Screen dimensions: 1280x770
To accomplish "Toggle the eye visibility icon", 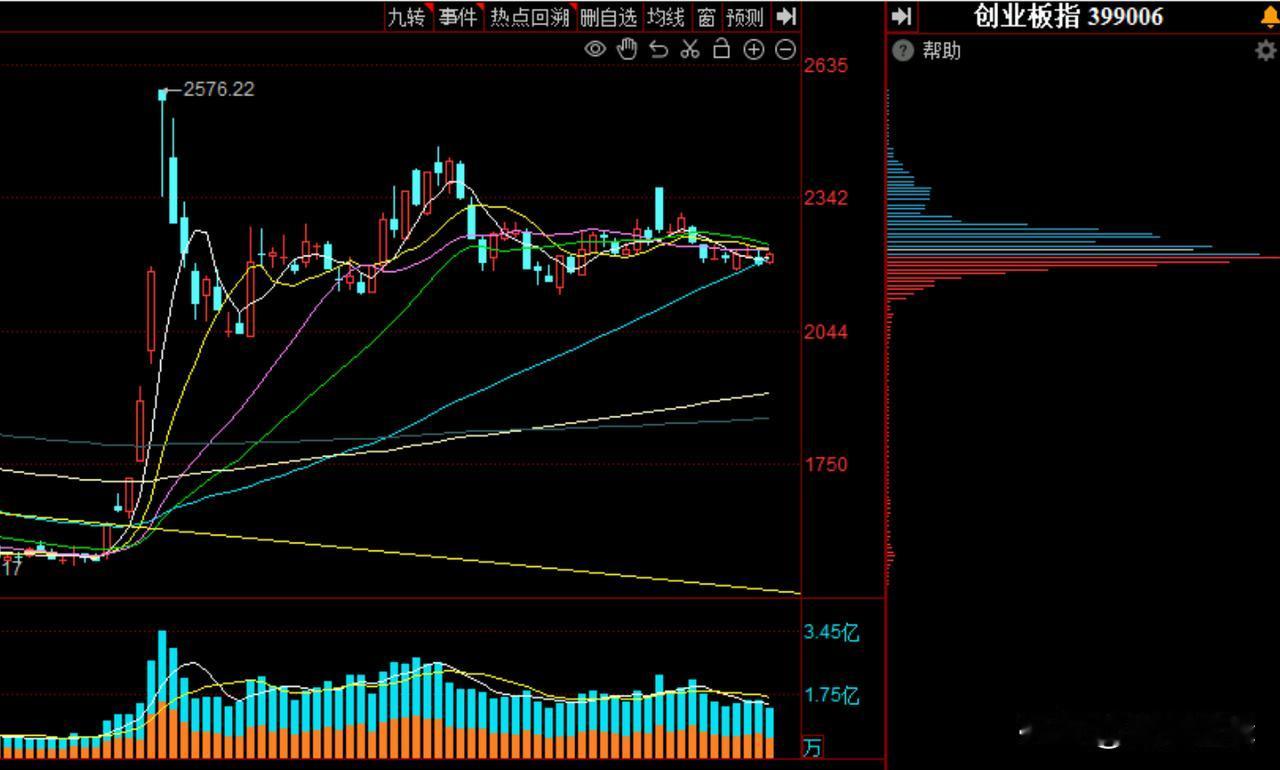I will pos(595,49).
